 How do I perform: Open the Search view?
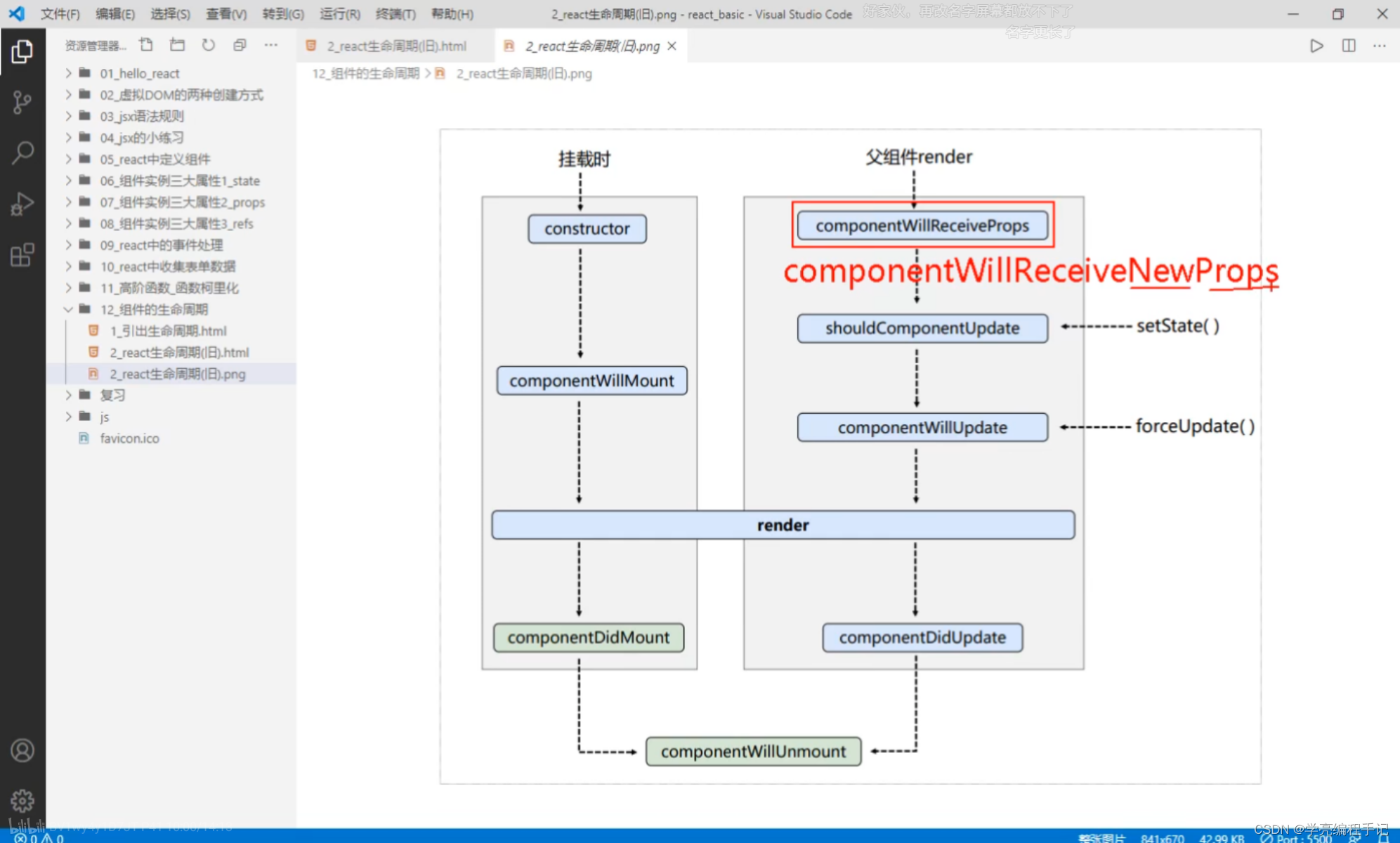pos(22,153)
